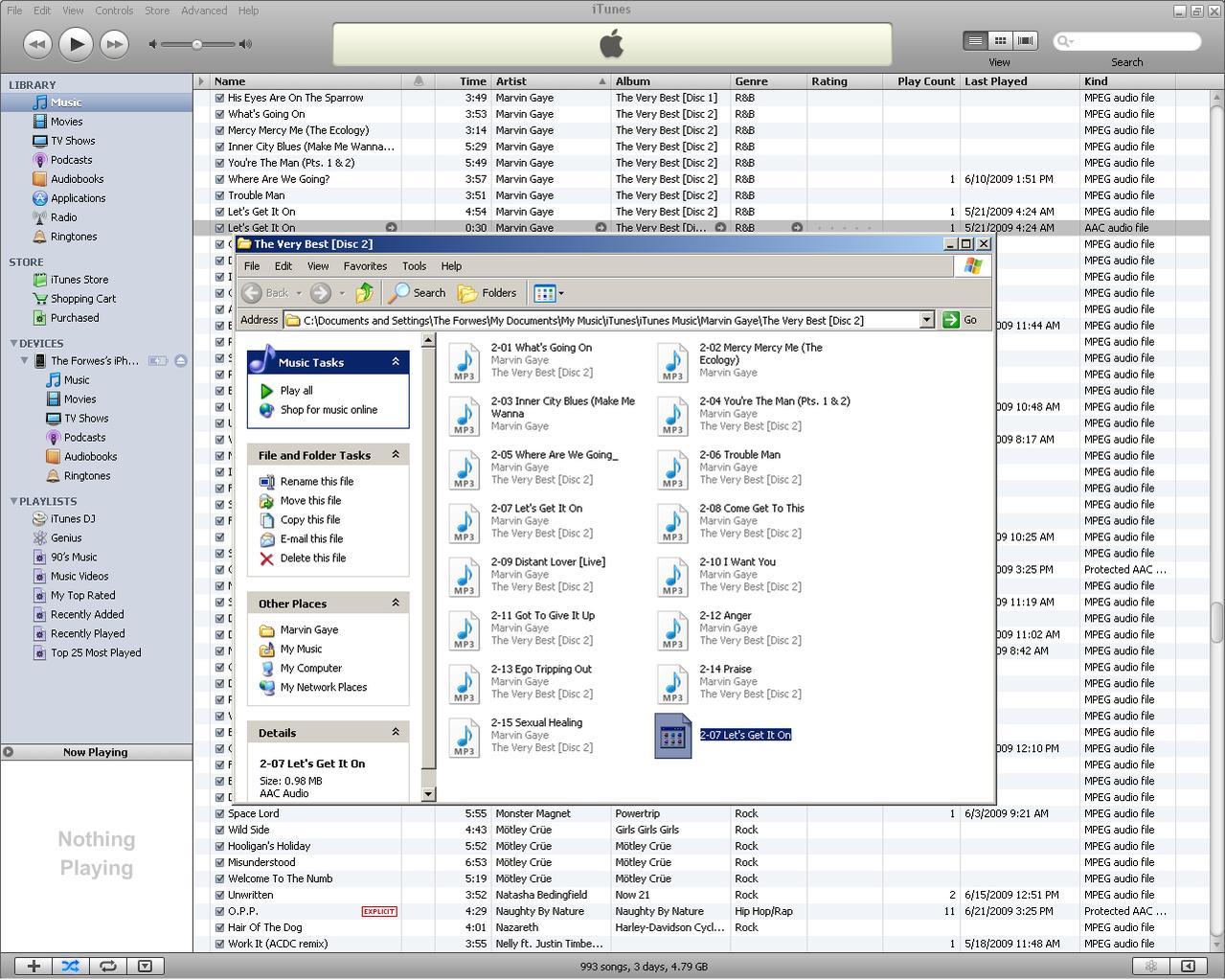The width and height of the screenshot is (1225, 980).
Task: Switch iTunes to grid view
Action: [1000, 40]
